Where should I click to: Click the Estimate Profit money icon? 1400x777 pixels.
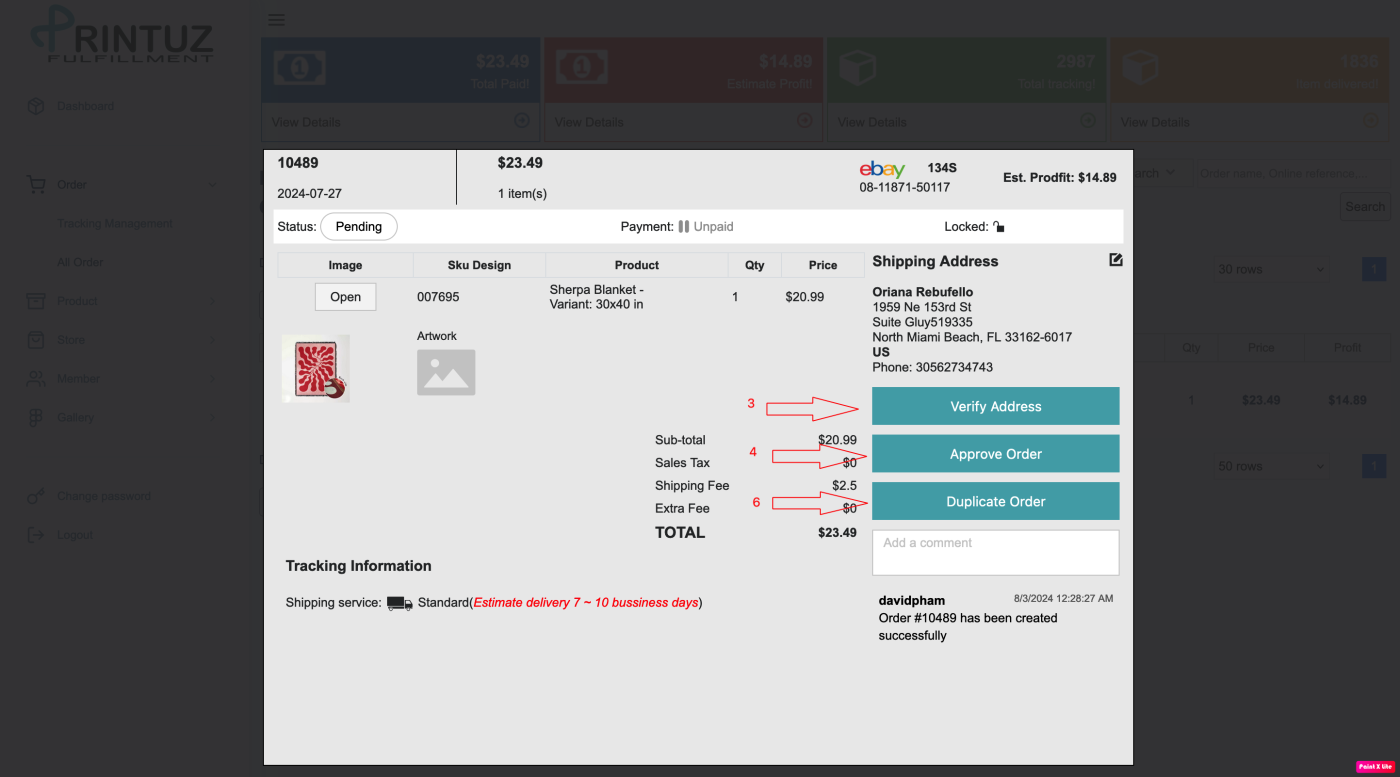(581, 69)
